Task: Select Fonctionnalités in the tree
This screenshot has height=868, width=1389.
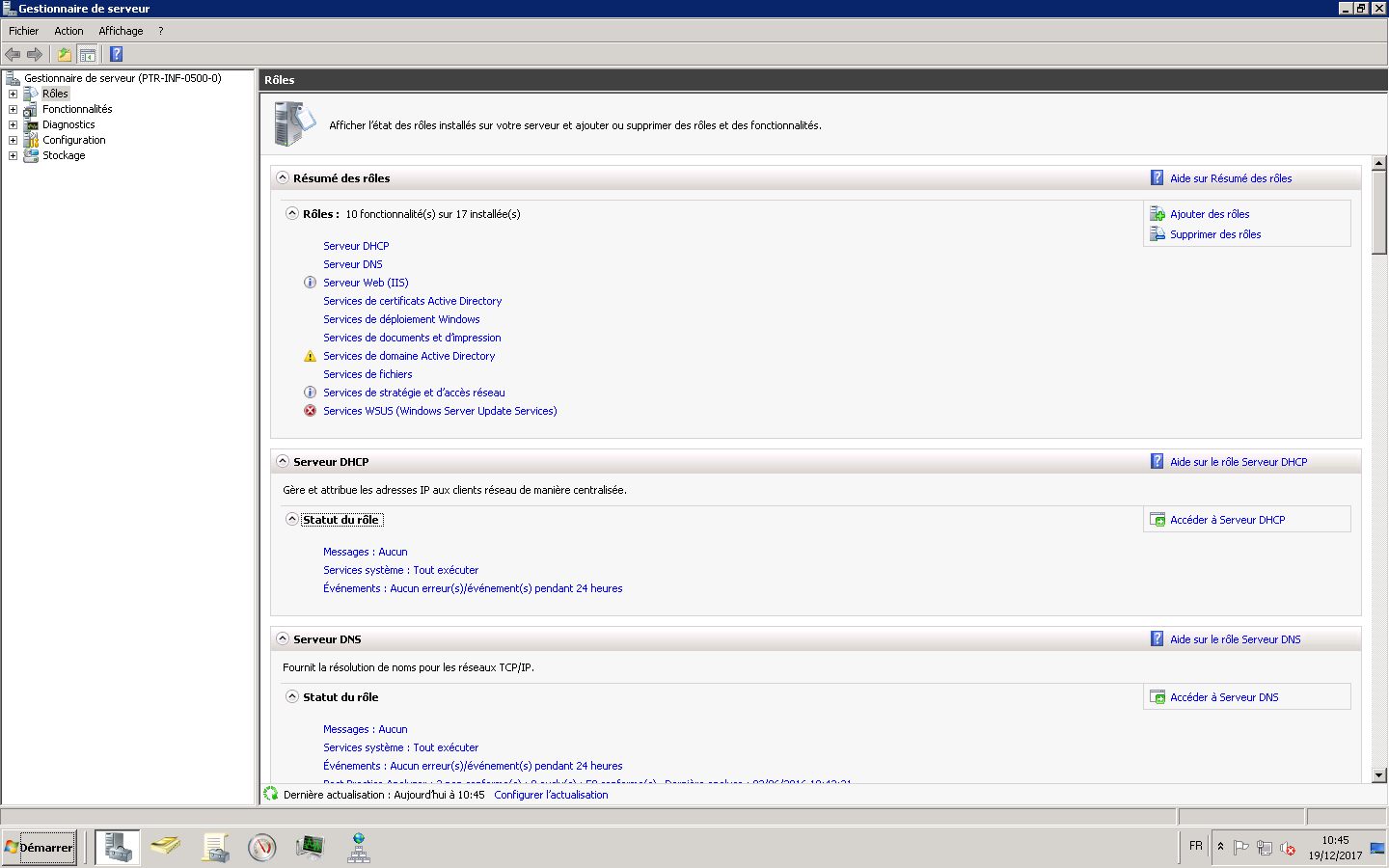Action: coord(77,109)
